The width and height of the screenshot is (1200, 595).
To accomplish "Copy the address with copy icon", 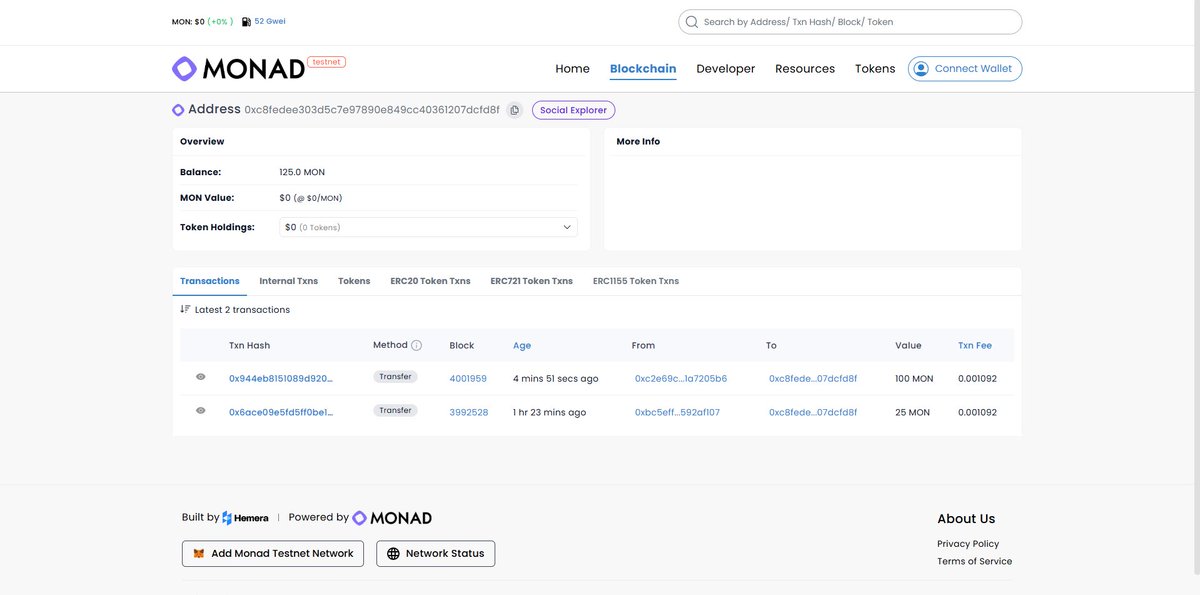I will coord(514,110).
